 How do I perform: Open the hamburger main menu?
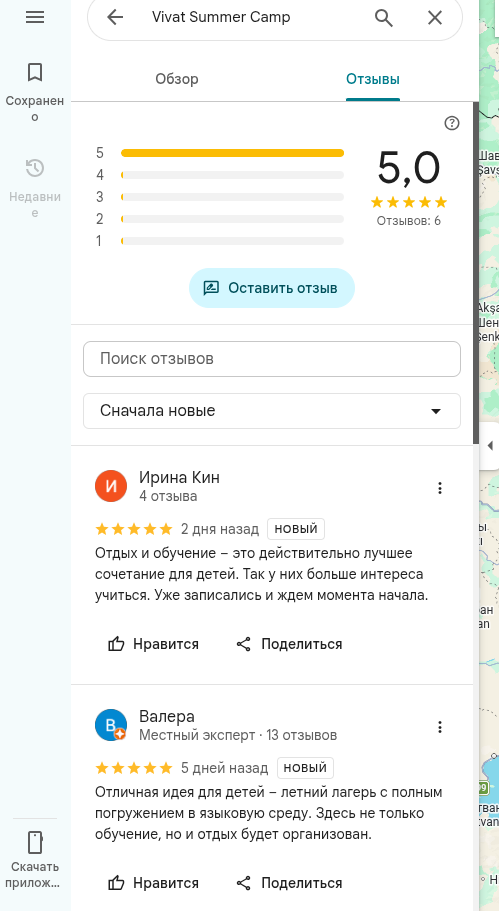[x=35, y=17]
